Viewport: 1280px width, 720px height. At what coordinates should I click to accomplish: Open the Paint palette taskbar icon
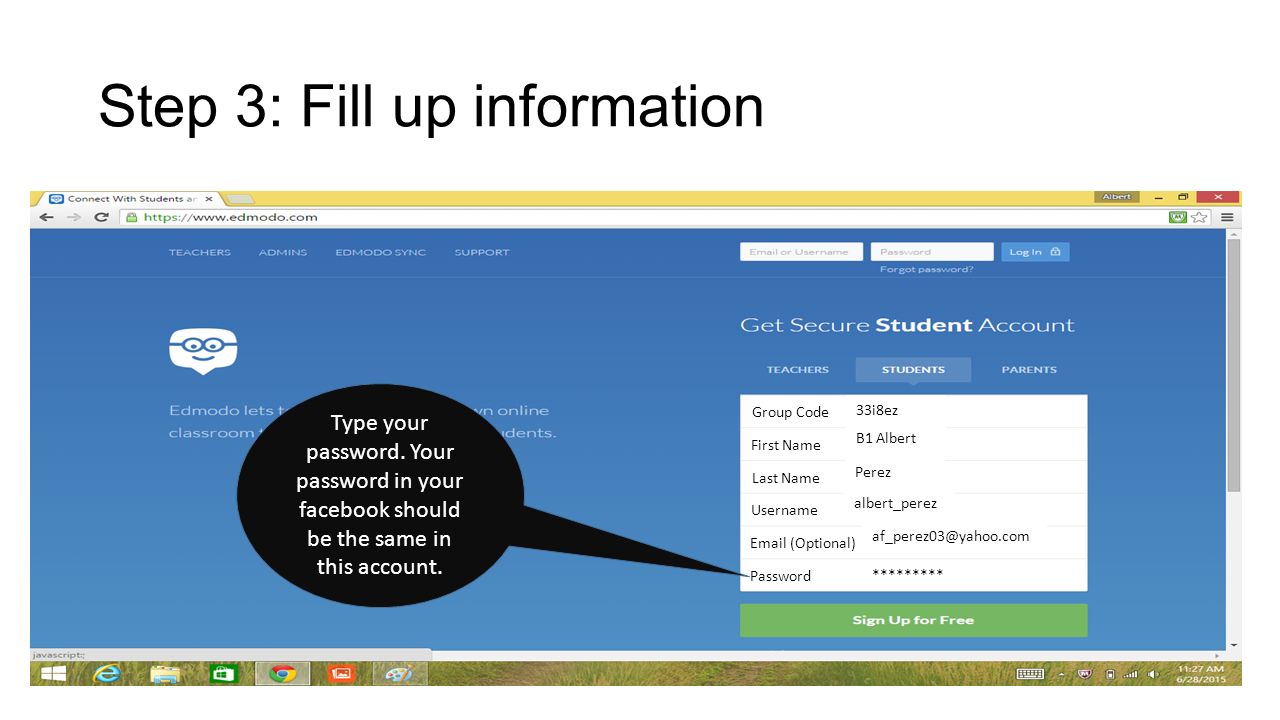tap(399, 674)
